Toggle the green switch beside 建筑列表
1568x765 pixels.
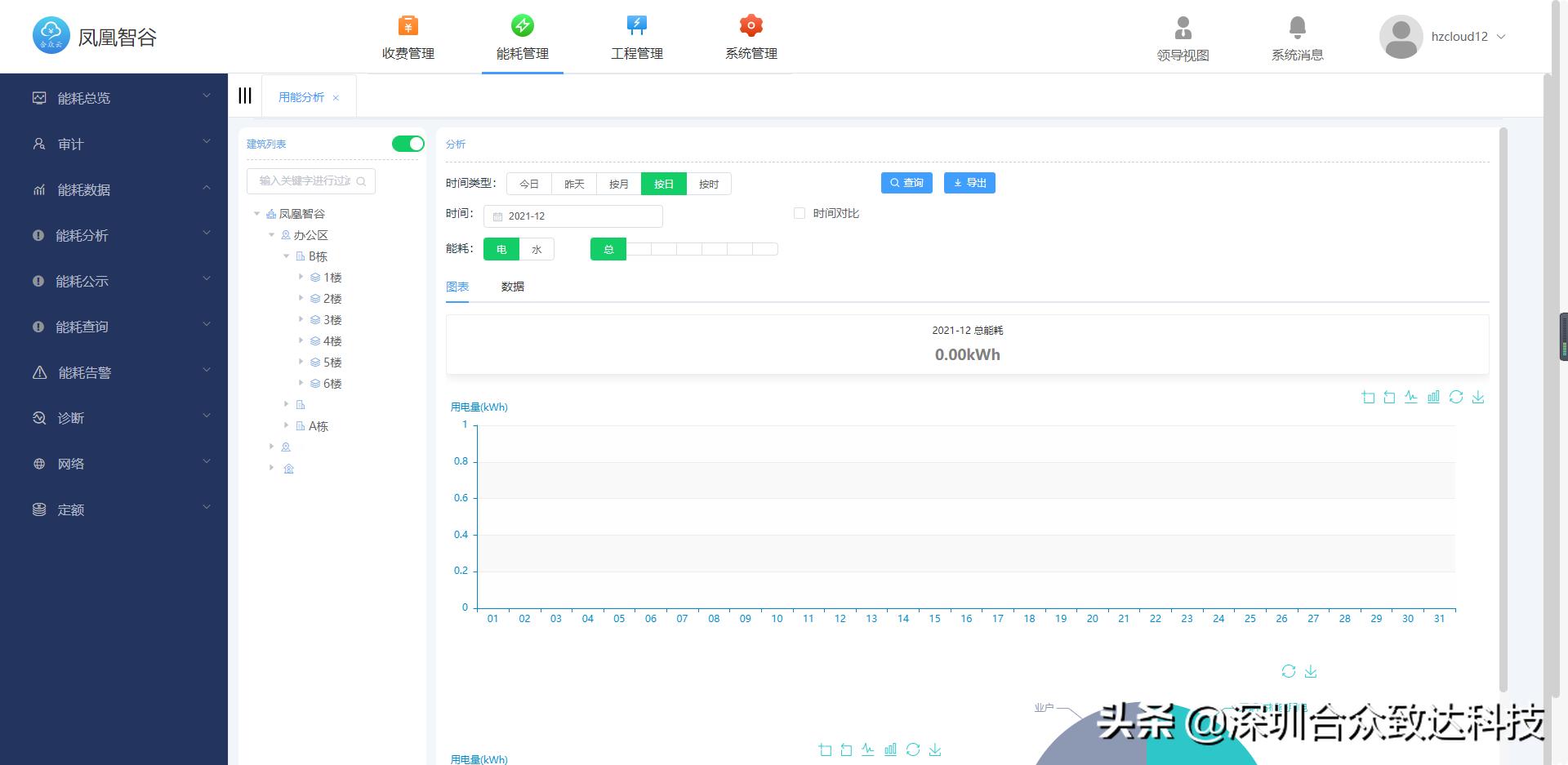point(410,144)
